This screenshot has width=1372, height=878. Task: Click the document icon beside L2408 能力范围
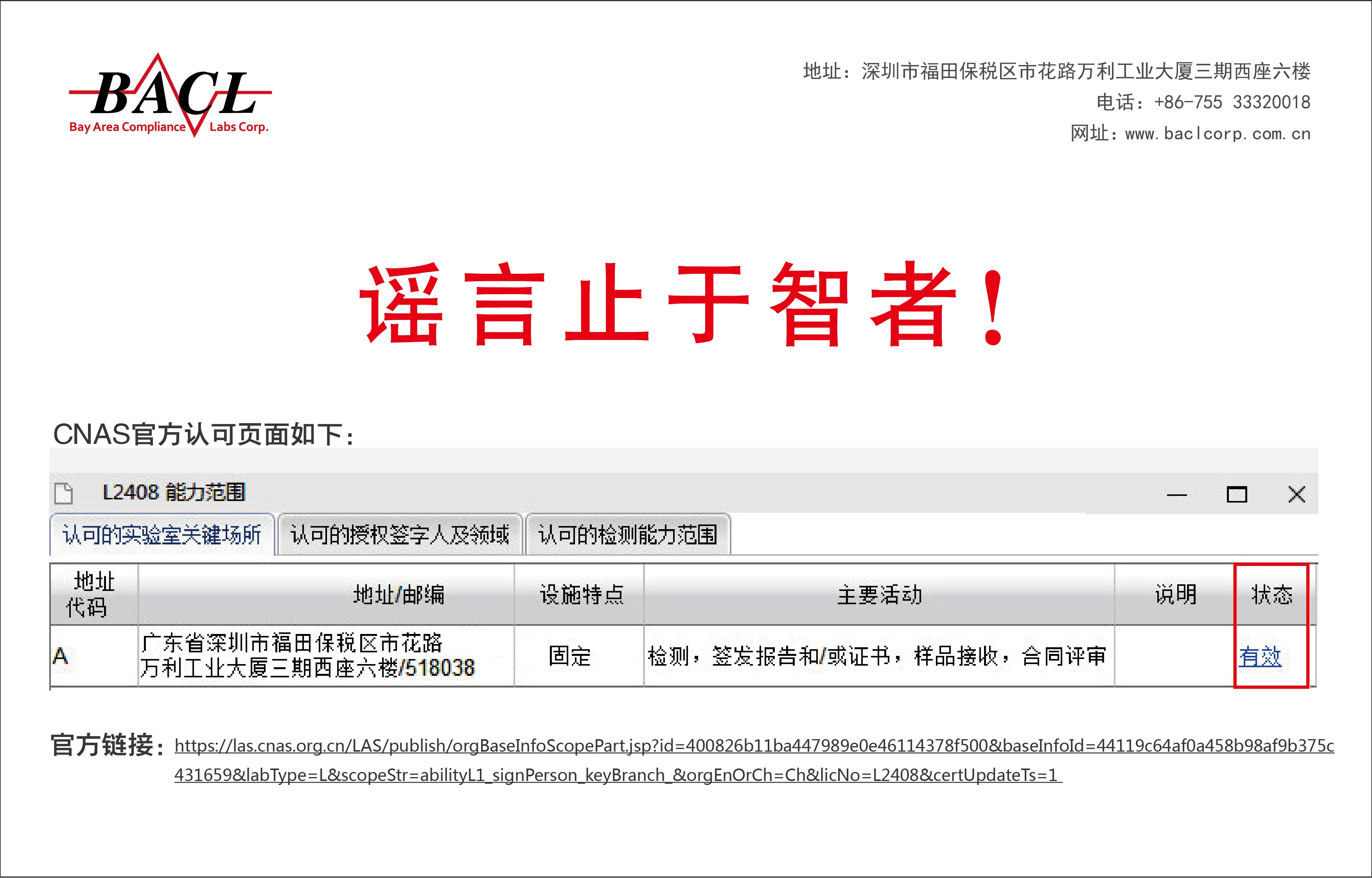[x=64, y=493]
